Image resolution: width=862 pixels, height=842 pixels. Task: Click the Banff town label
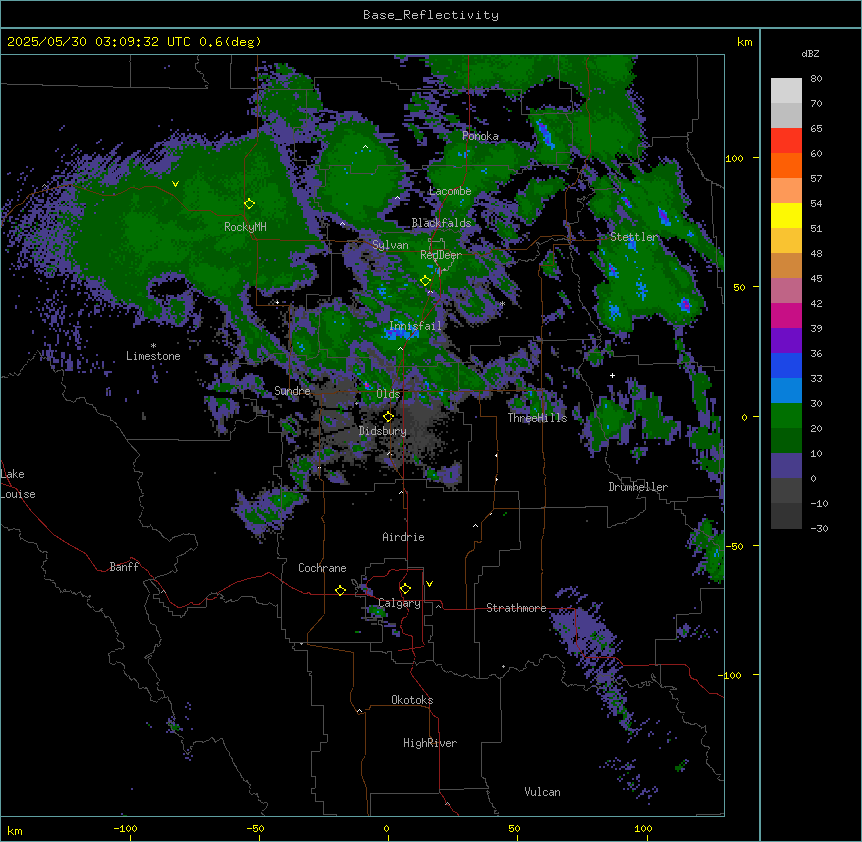pos(124,567)
